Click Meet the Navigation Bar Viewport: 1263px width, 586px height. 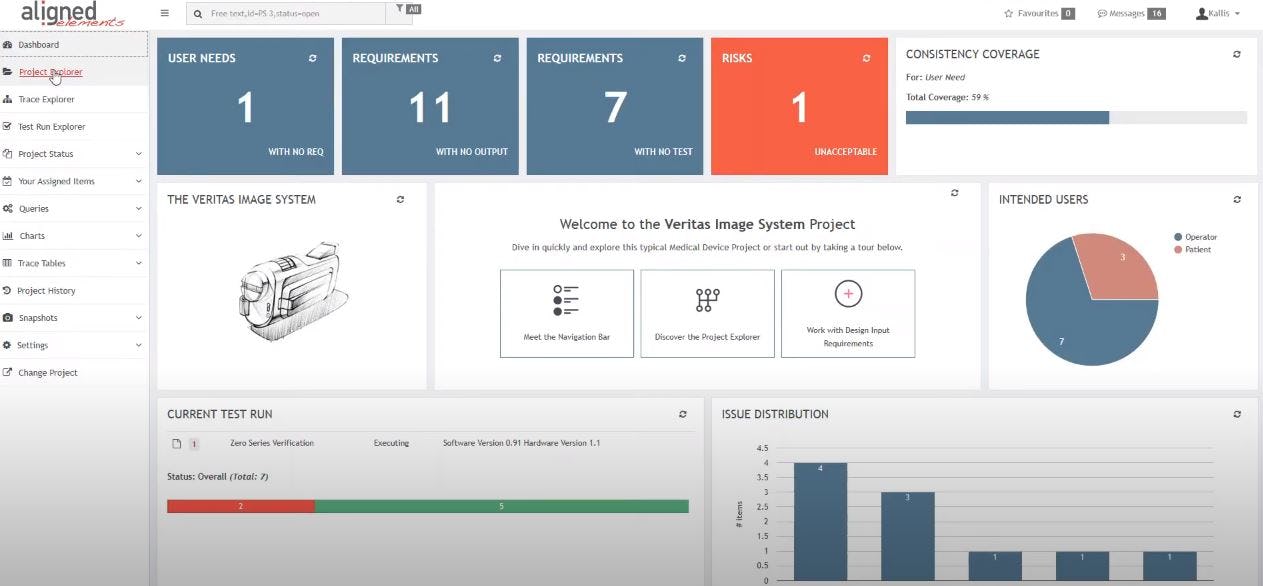pos(567,312)
